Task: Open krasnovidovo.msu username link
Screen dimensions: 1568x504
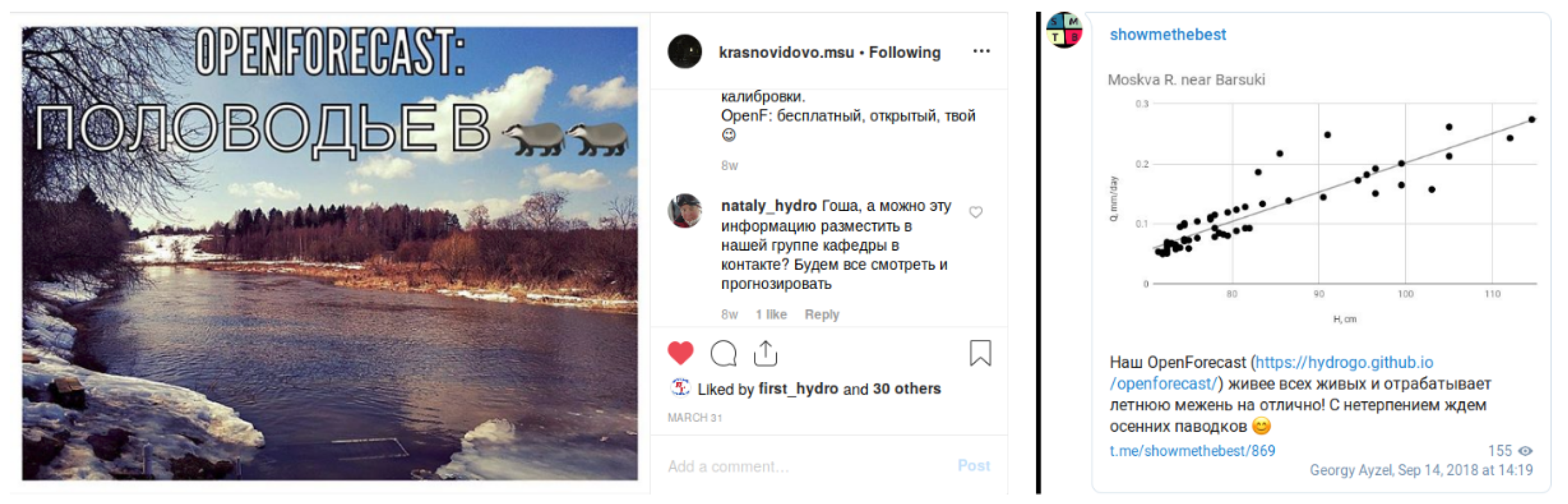Action: [786, 52]
